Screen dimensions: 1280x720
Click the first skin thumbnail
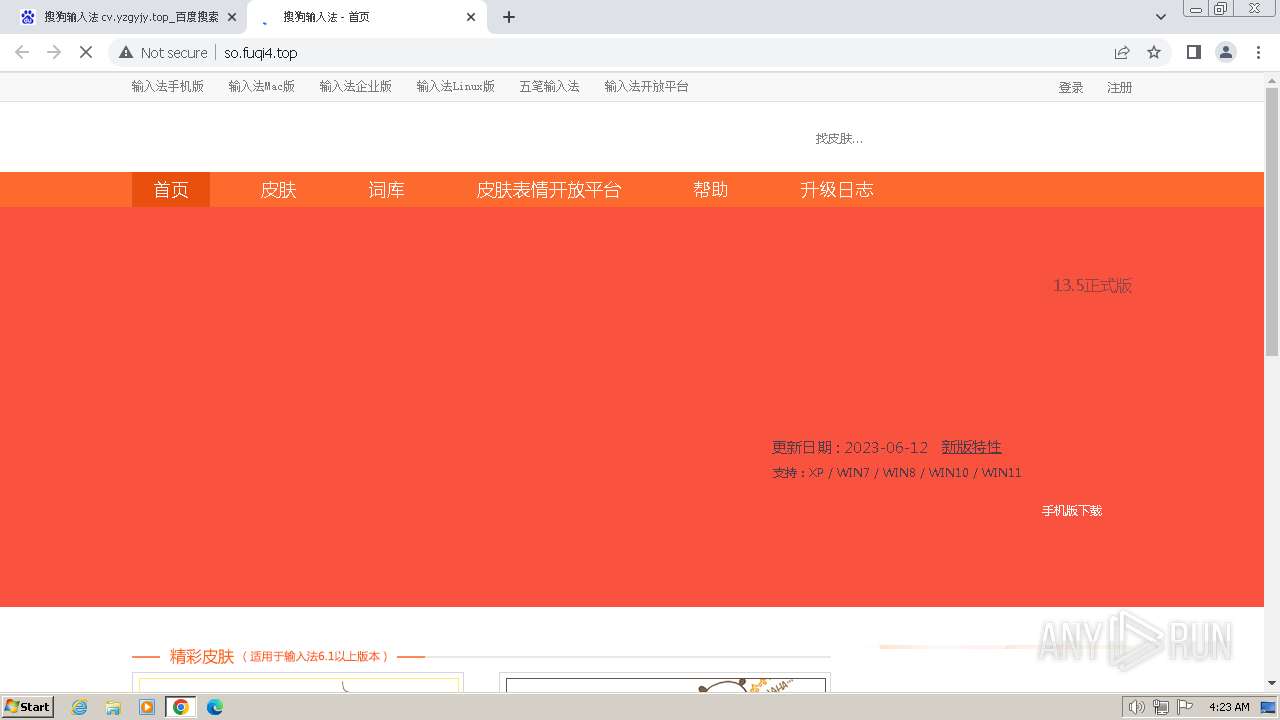click(298, 683)
